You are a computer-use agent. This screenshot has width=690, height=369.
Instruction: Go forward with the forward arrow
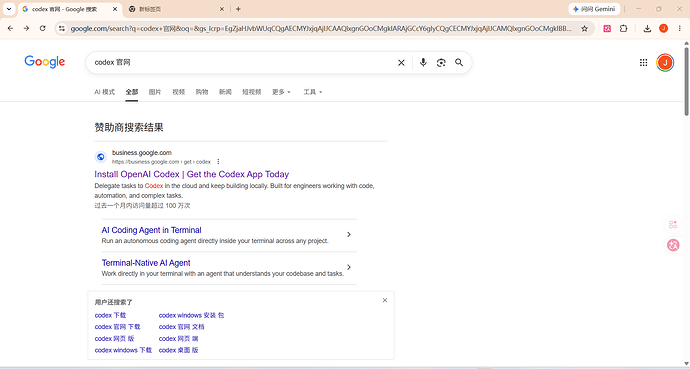[x=26, y=28]
